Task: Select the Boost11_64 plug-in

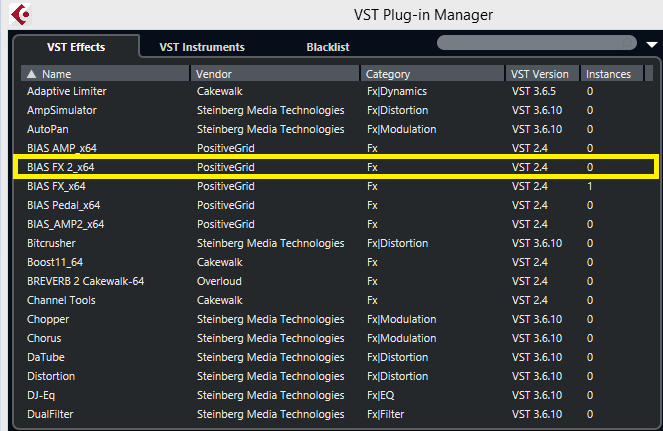Action: point(336,262)
